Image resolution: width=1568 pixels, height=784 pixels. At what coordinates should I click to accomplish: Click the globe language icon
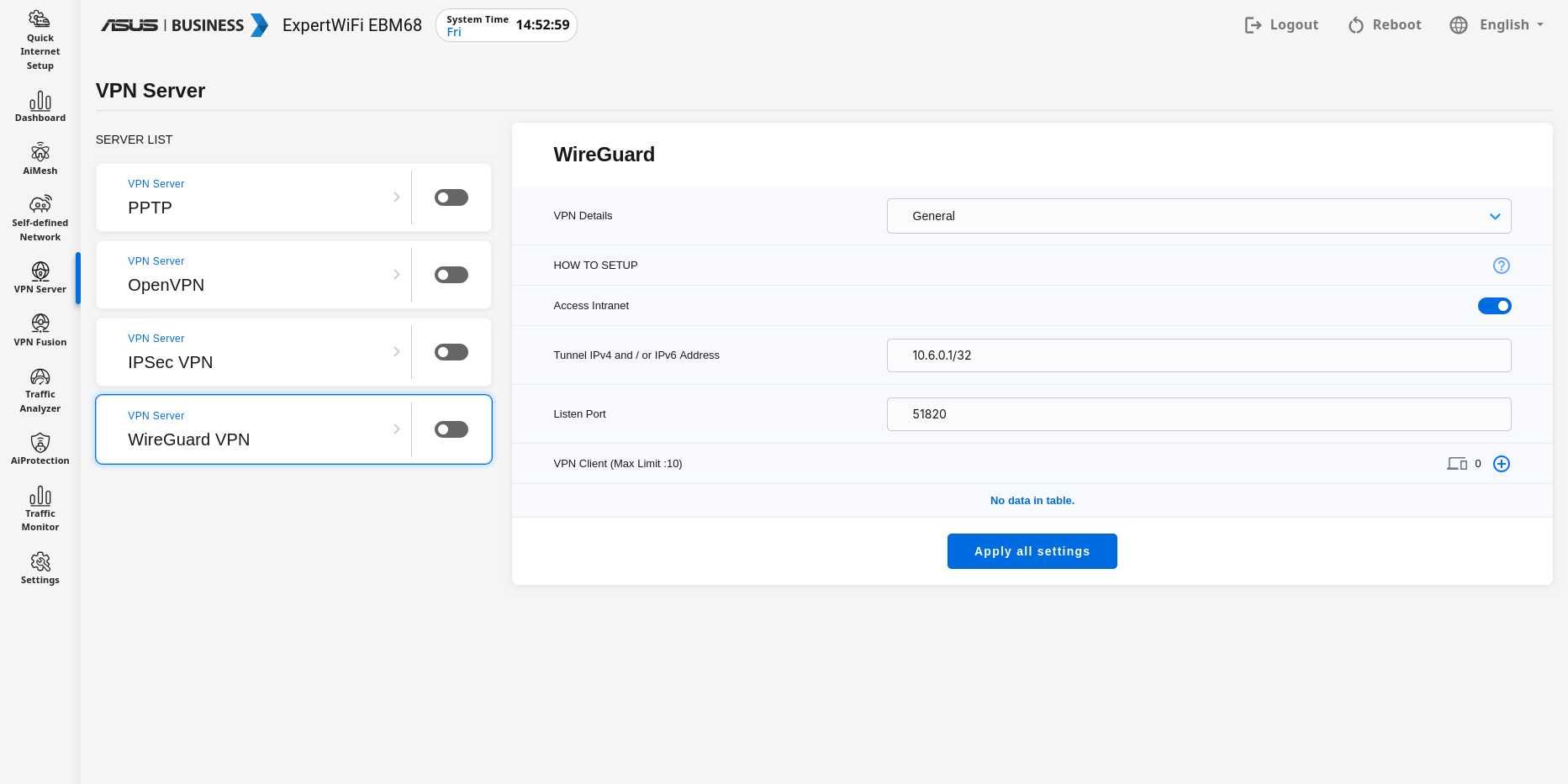[x=1459, y=25]
